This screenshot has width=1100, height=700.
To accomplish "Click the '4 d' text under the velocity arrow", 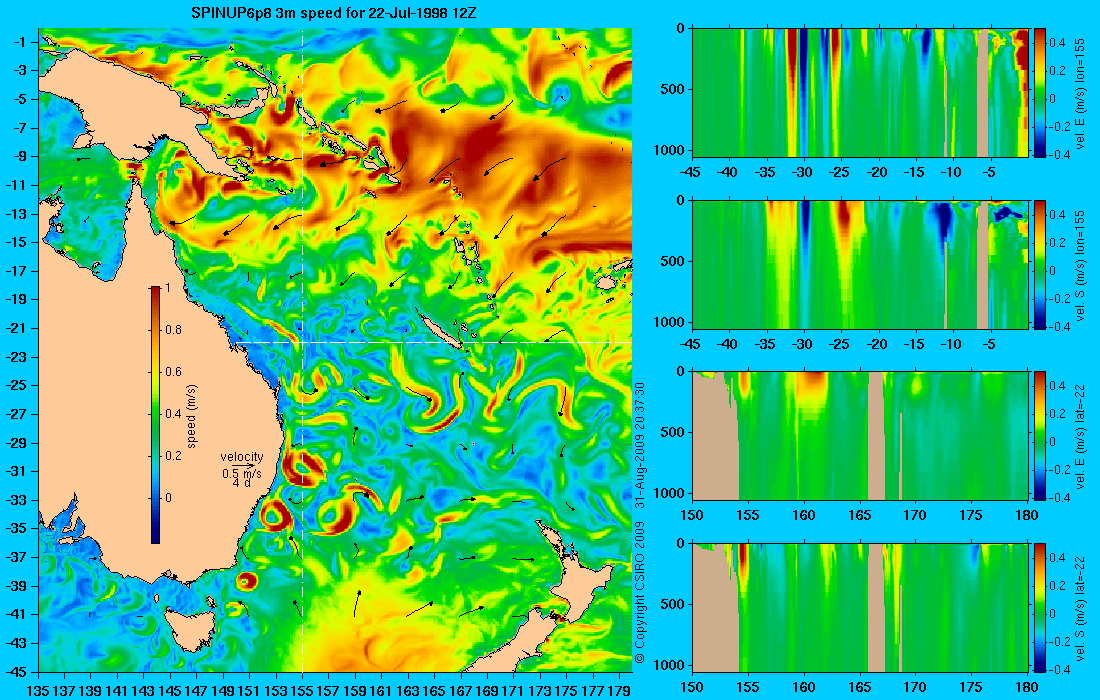I will tap(242, 483).
